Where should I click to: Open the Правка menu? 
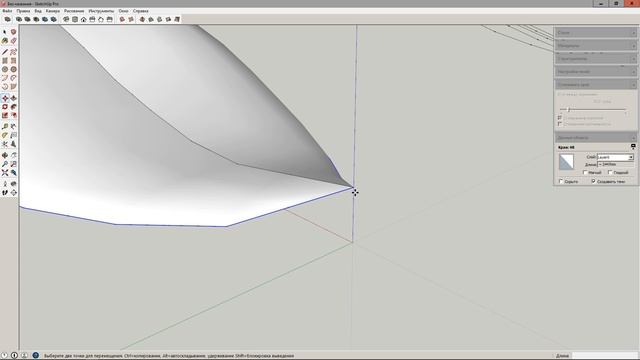[23, 11]
